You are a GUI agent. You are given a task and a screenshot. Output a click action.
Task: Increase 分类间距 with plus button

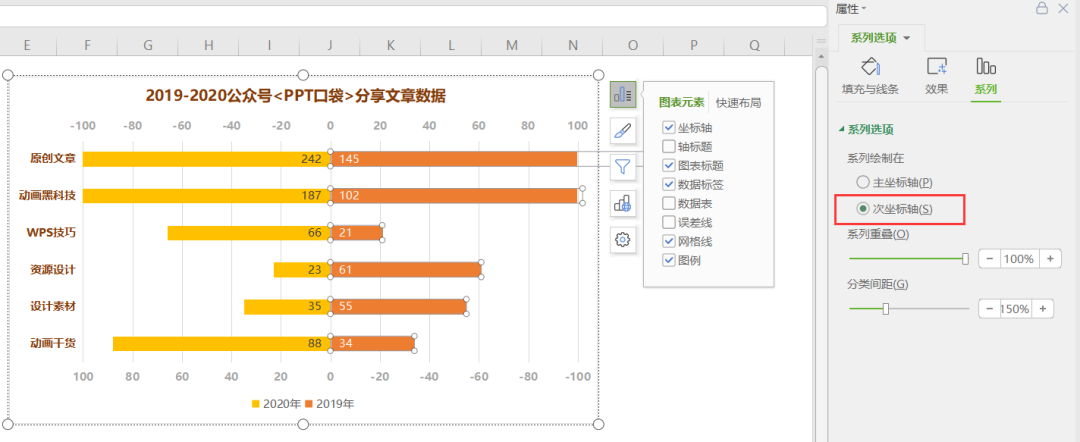(x=1043, y=308)
